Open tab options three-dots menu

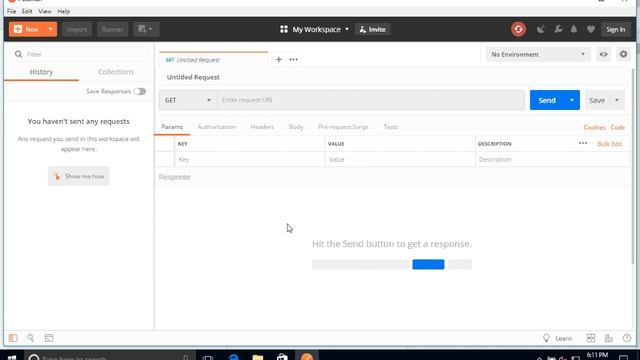click(x=293, y=60)
